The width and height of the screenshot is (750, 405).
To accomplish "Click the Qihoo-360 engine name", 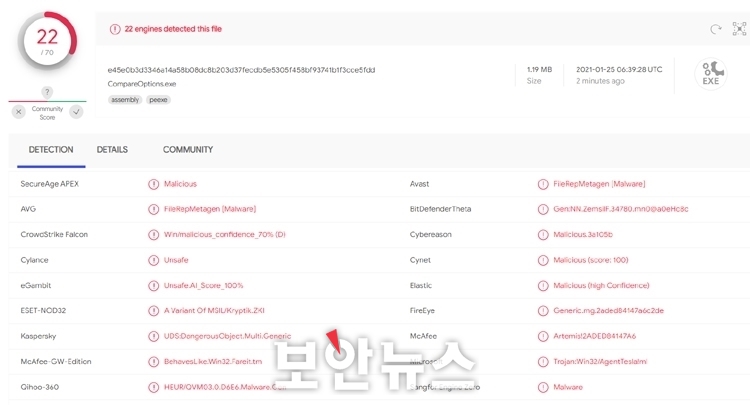I will 40,387.
